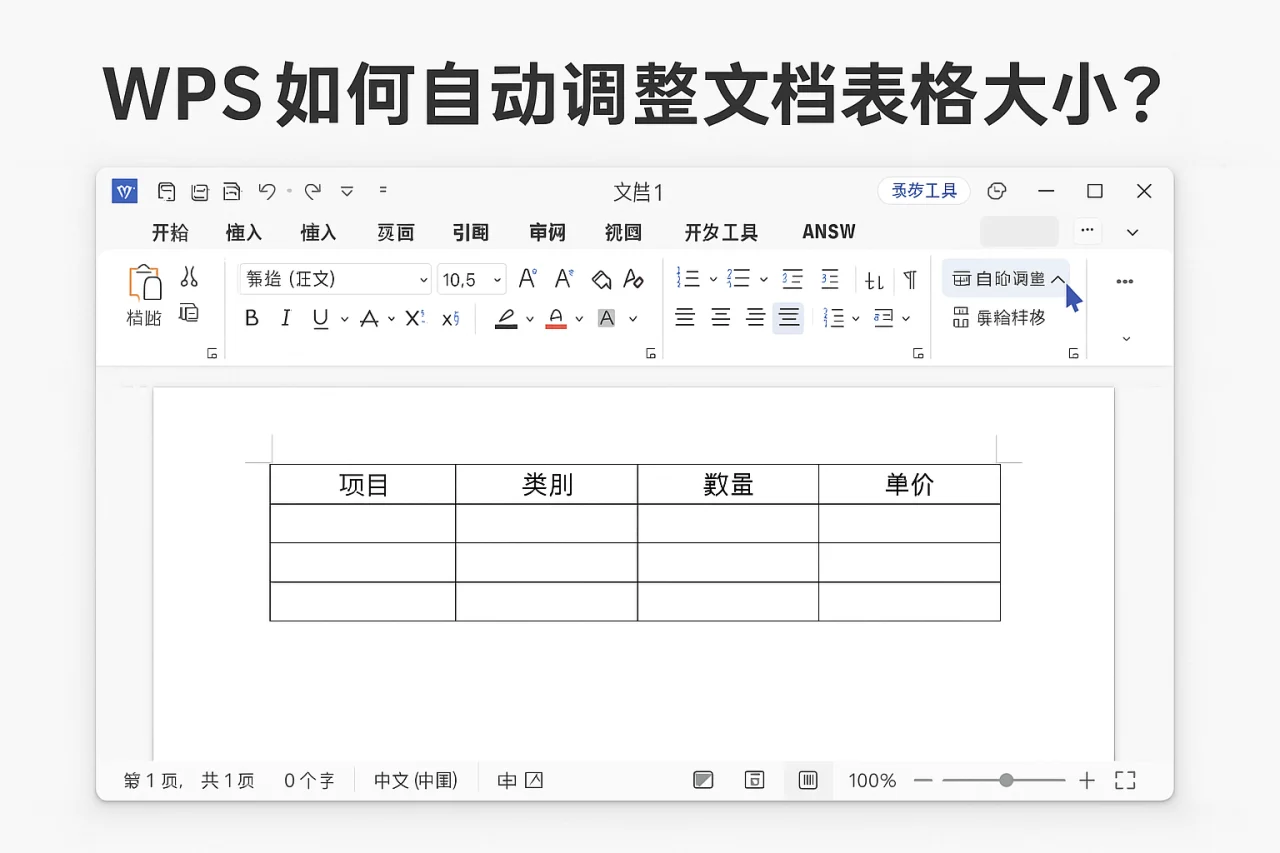The height and width of the screenshot is (853, 1280).
Task: Click the clear formatting eraser icon
Action: tap(602, 279)
